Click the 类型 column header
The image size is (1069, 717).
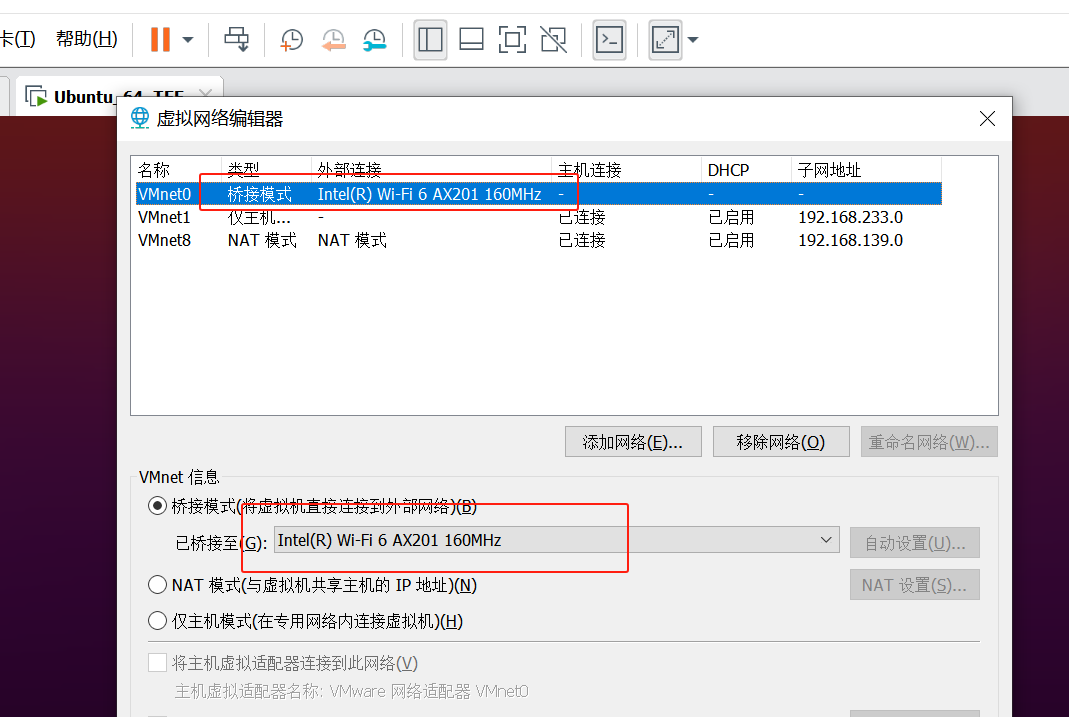coord(266,169)
